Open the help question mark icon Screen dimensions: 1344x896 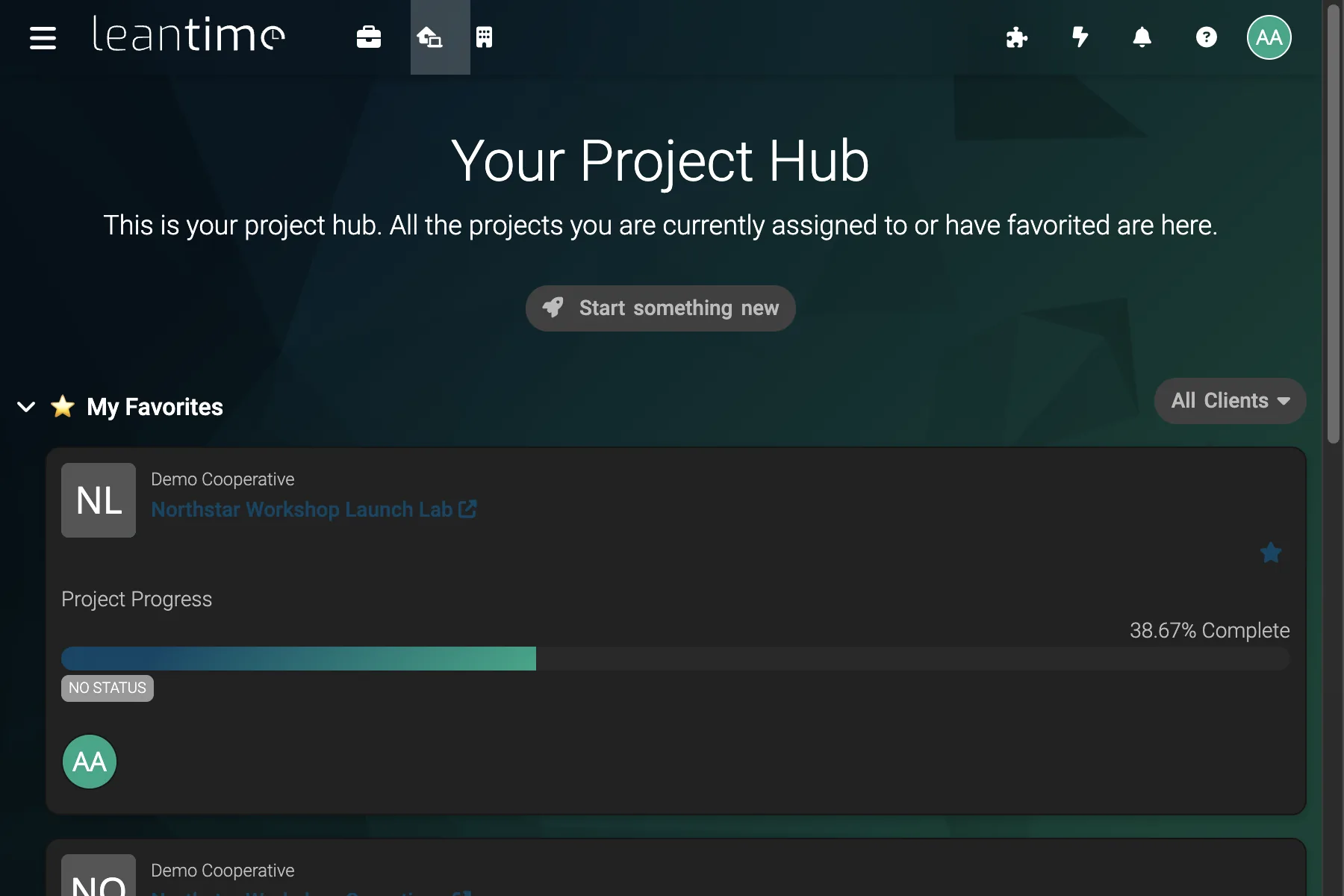pos(1206,37)
